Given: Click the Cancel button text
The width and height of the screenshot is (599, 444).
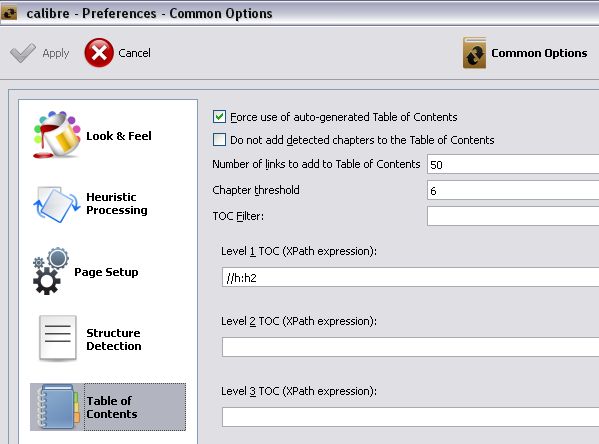Looking at the screenshot, I should 134,53.
